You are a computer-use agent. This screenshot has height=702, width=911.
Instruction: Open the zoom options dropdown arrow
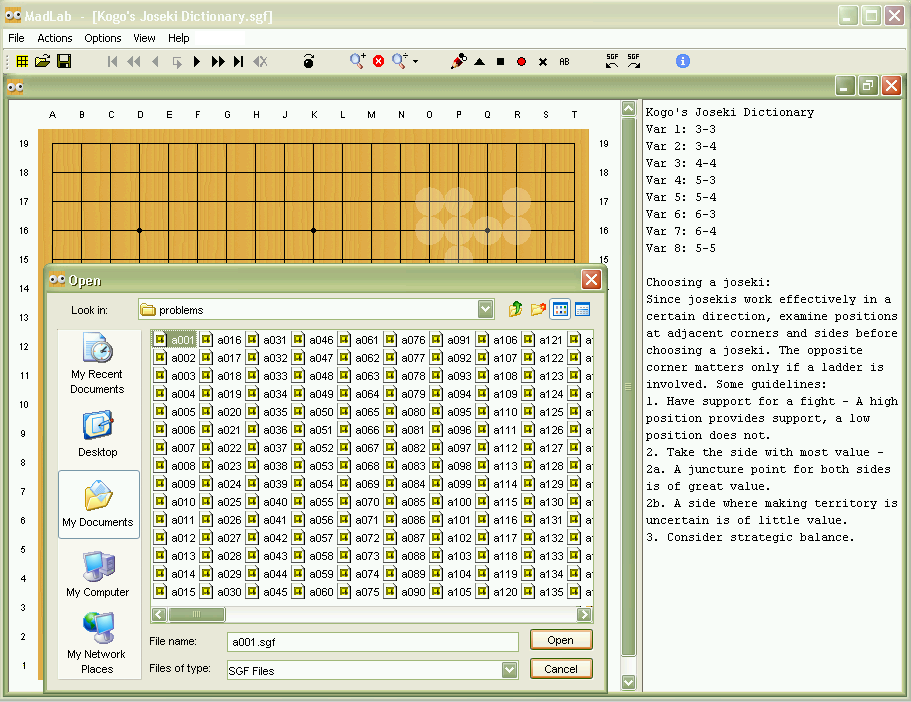click(415, 62)
